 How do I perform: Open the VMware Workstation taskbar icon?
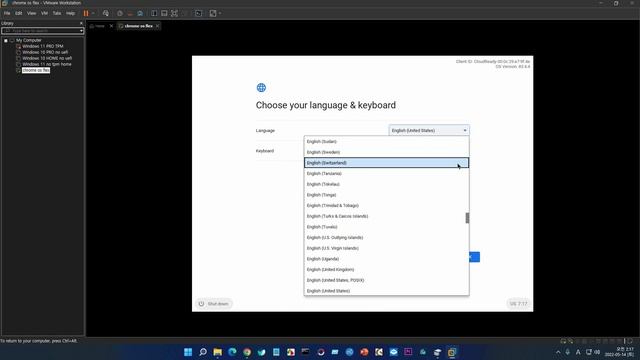(x=452, y=352)
